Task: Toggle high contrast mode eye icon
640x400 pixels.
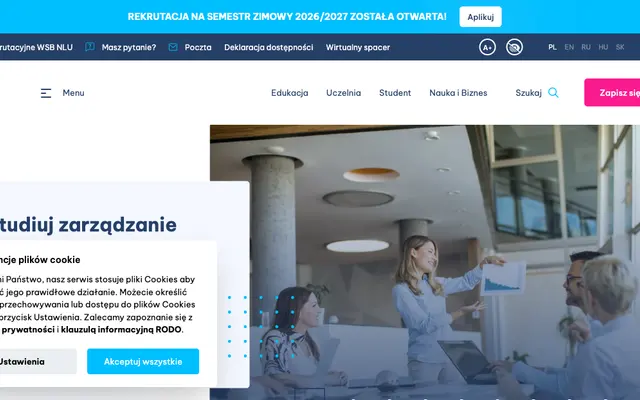Action: coord(514,47)
